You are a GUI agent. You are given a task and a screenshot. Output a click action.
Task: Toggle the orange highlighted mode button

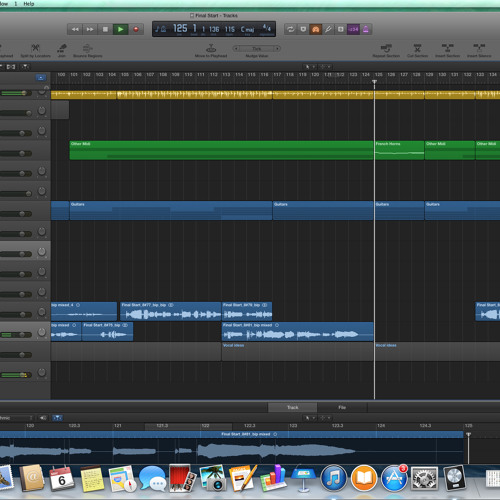[315, 29]
